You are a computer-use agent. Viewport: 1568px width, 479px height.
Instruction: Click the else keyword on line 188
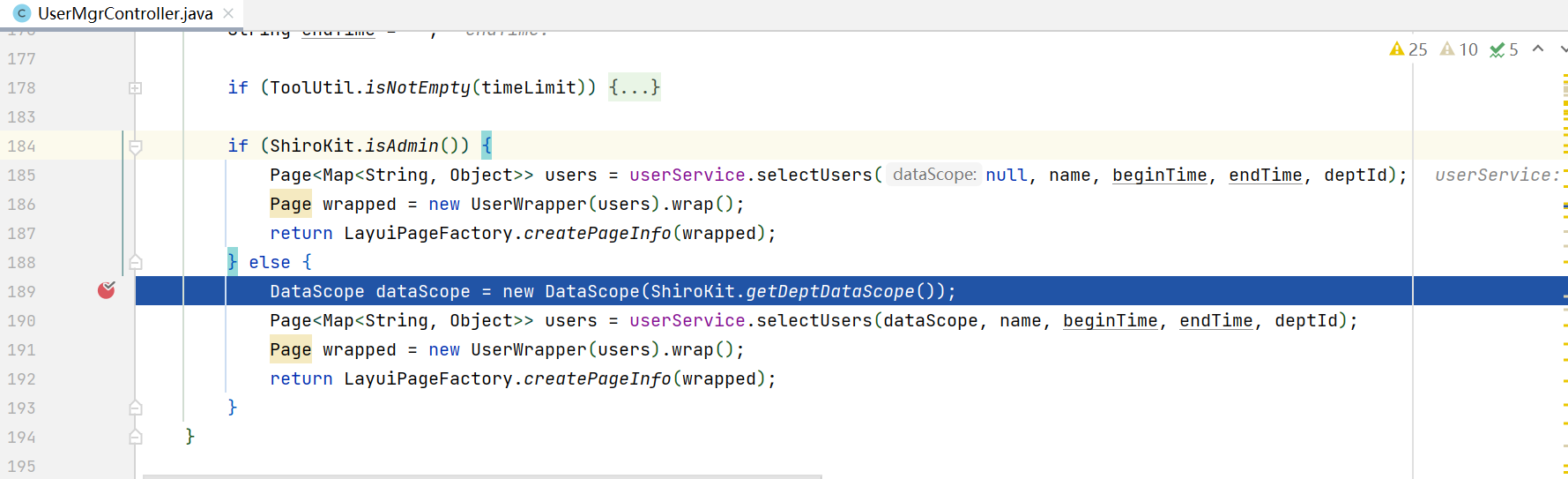point(270,262)
